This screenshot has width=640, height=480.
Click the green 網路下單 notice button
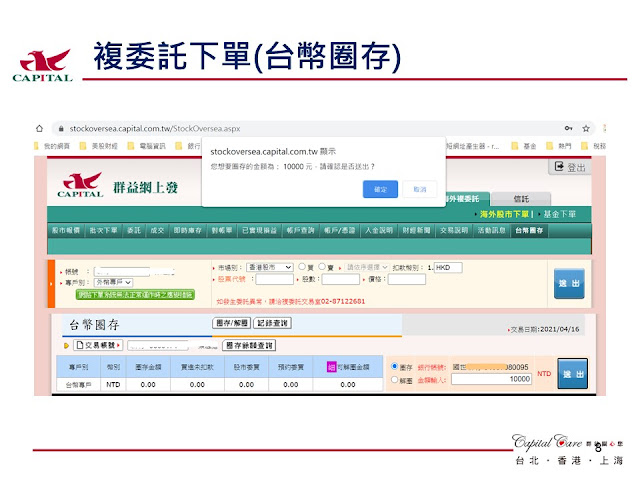click(135, 295)
